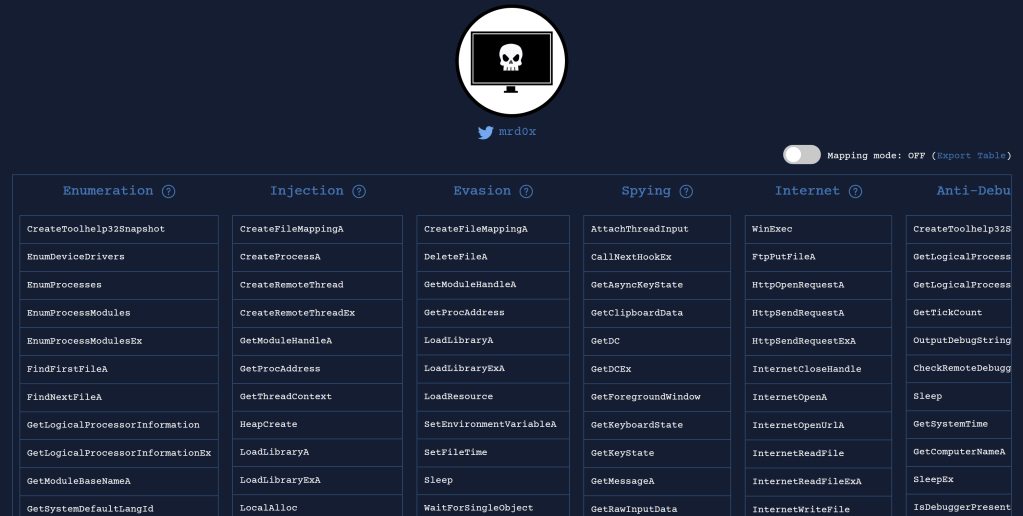Open the Evasion help question mark icon

click(526, 191)
